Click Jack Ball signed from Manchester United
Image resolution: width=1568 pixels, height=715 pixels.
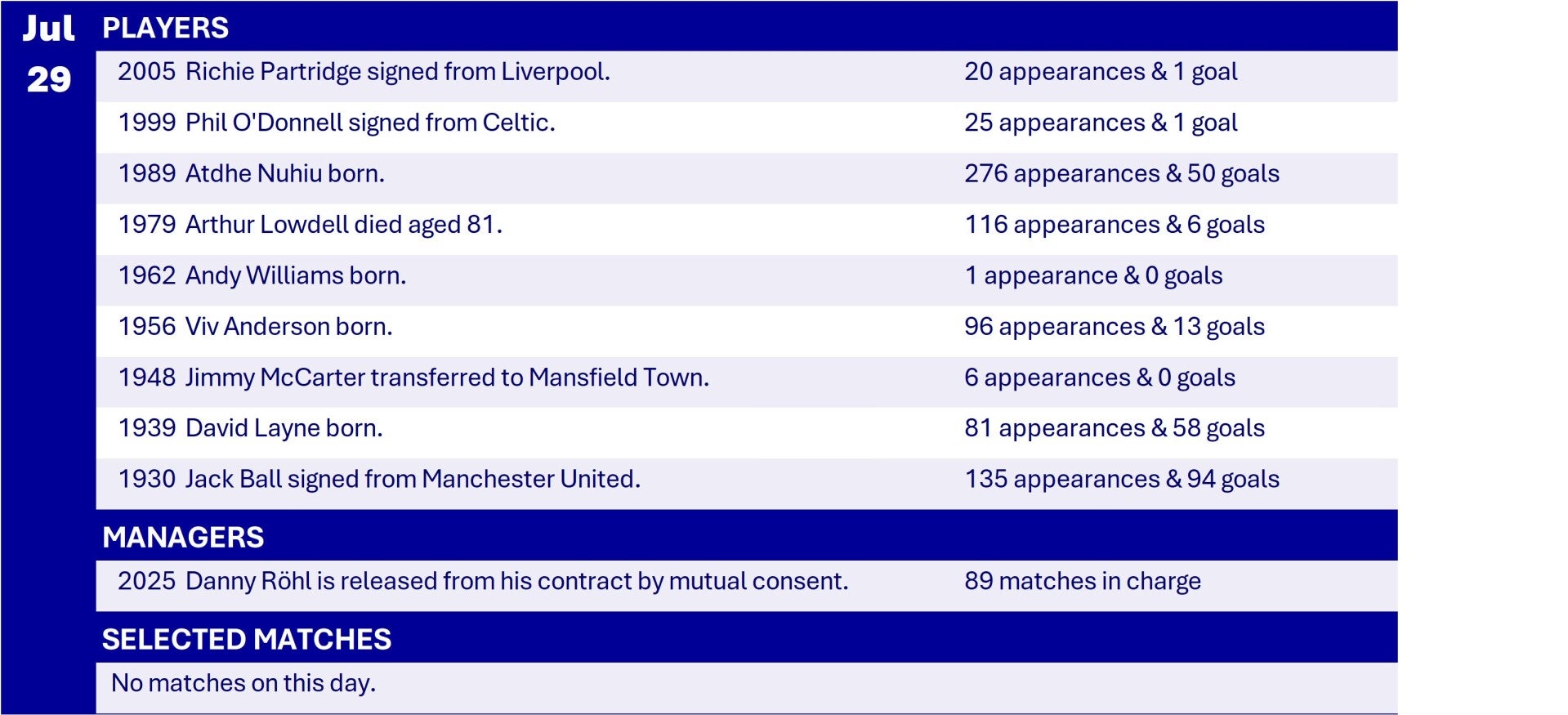tap(379, 479)
